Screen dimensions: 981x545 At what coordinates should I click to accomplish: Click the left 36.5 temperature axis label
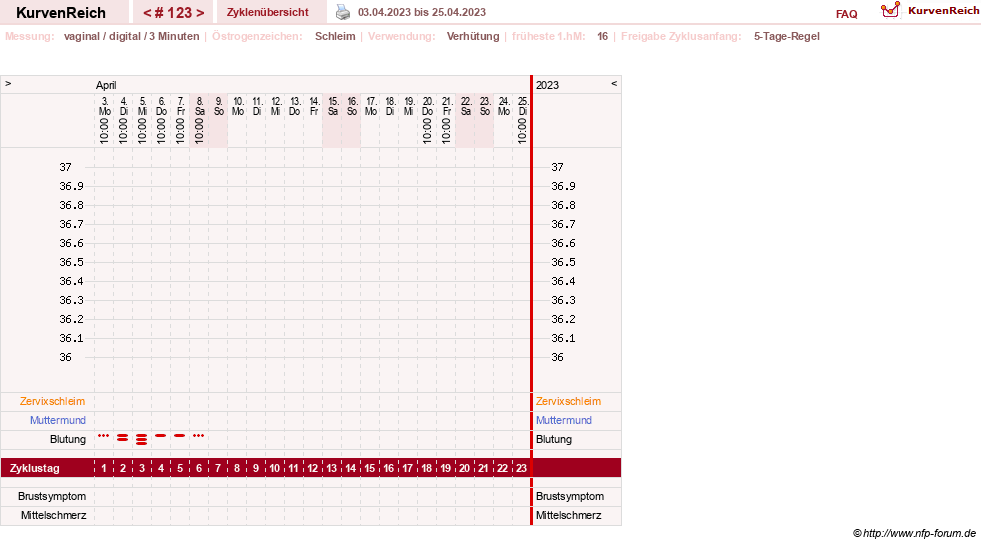[x=71, y=262]
